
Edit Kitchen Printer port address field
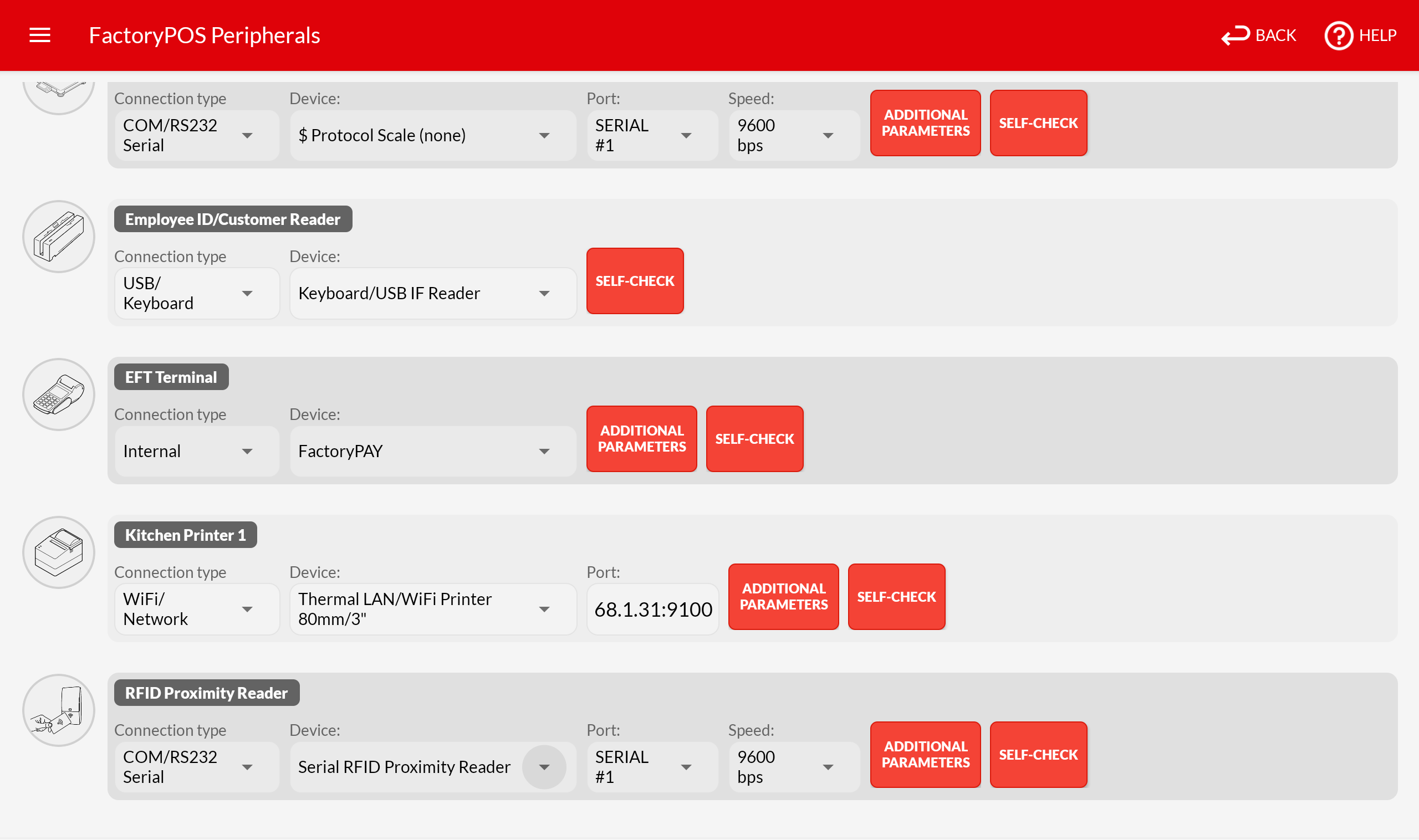pos(652,609)
